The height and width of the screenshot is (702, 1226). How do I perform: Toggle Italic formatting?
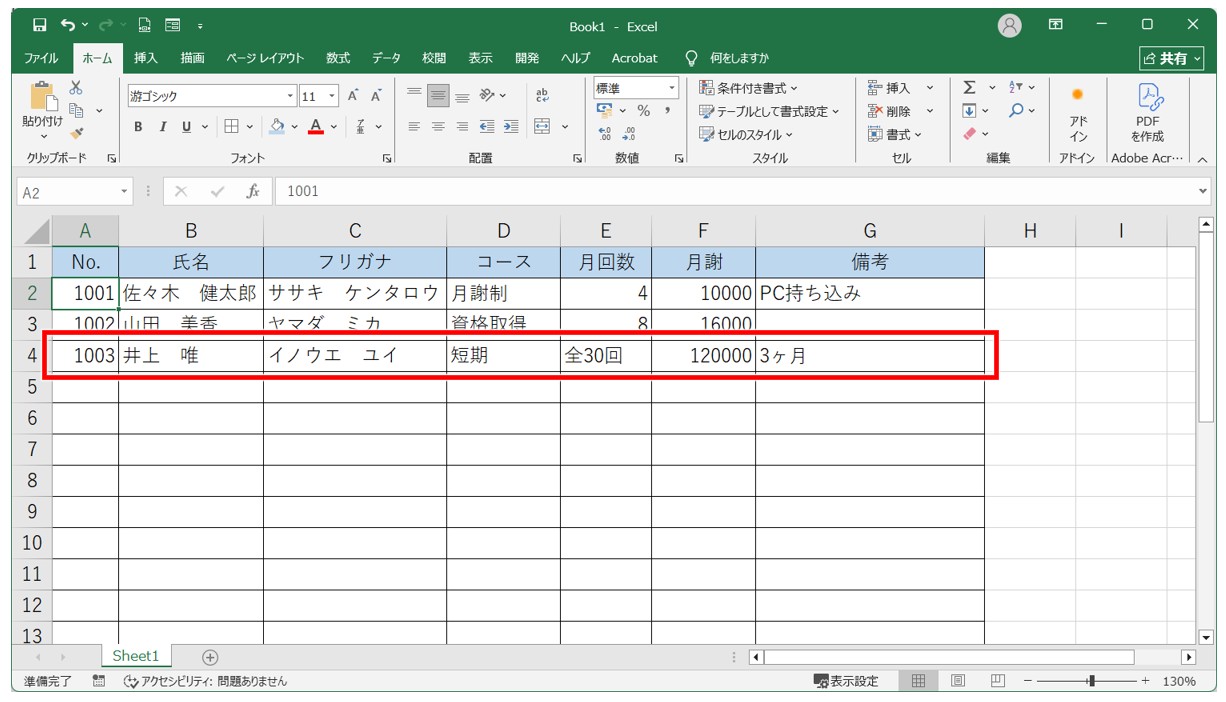click(x=162, y=127)
